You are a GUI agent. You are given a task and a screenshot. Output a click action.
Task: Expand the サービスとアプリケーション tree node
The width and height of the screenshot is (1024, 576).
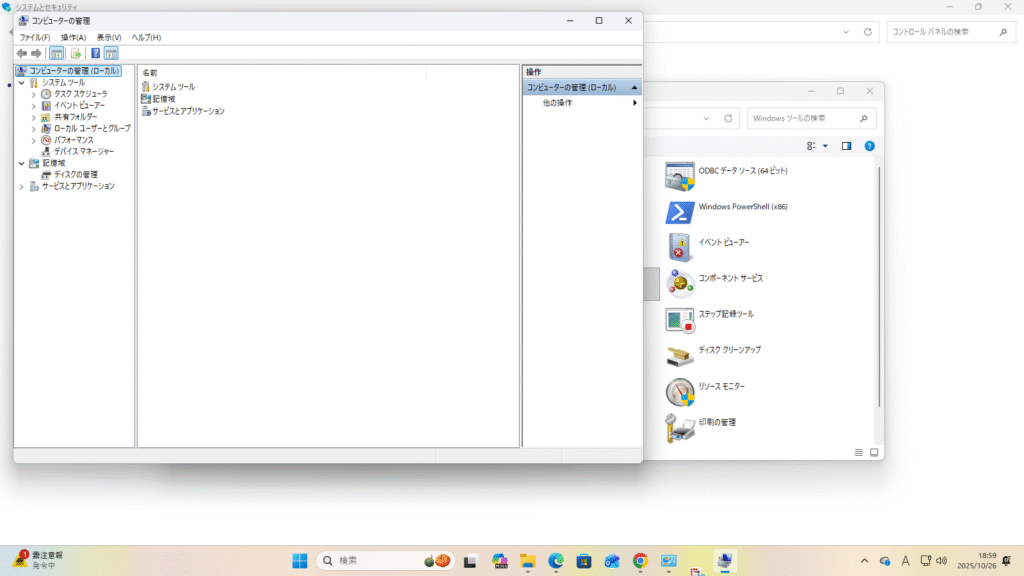tap(22, 186)
